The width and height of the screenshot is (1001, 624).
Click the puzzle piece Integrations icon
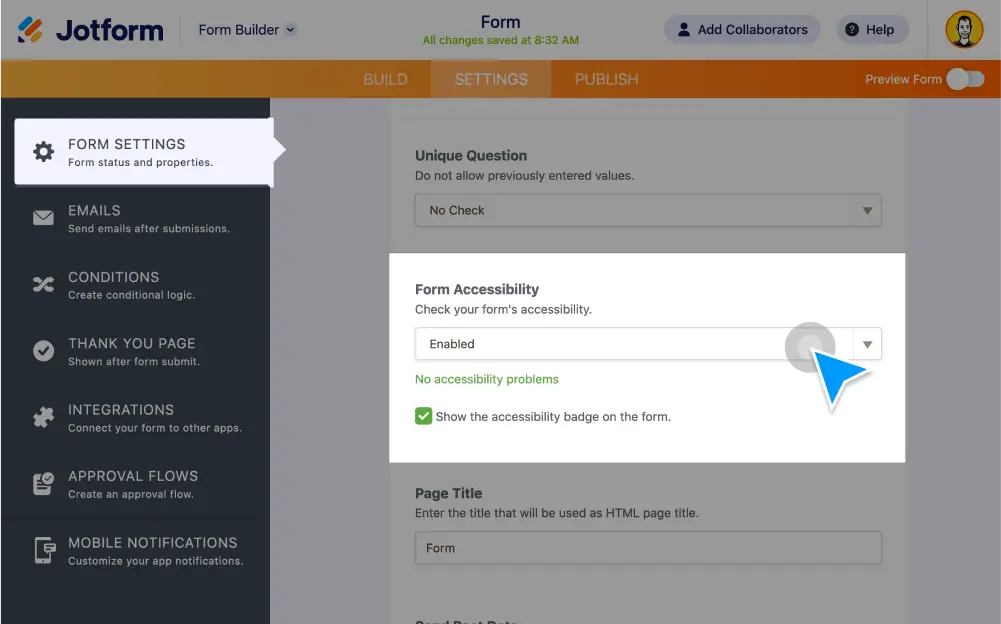coord(43,417)
